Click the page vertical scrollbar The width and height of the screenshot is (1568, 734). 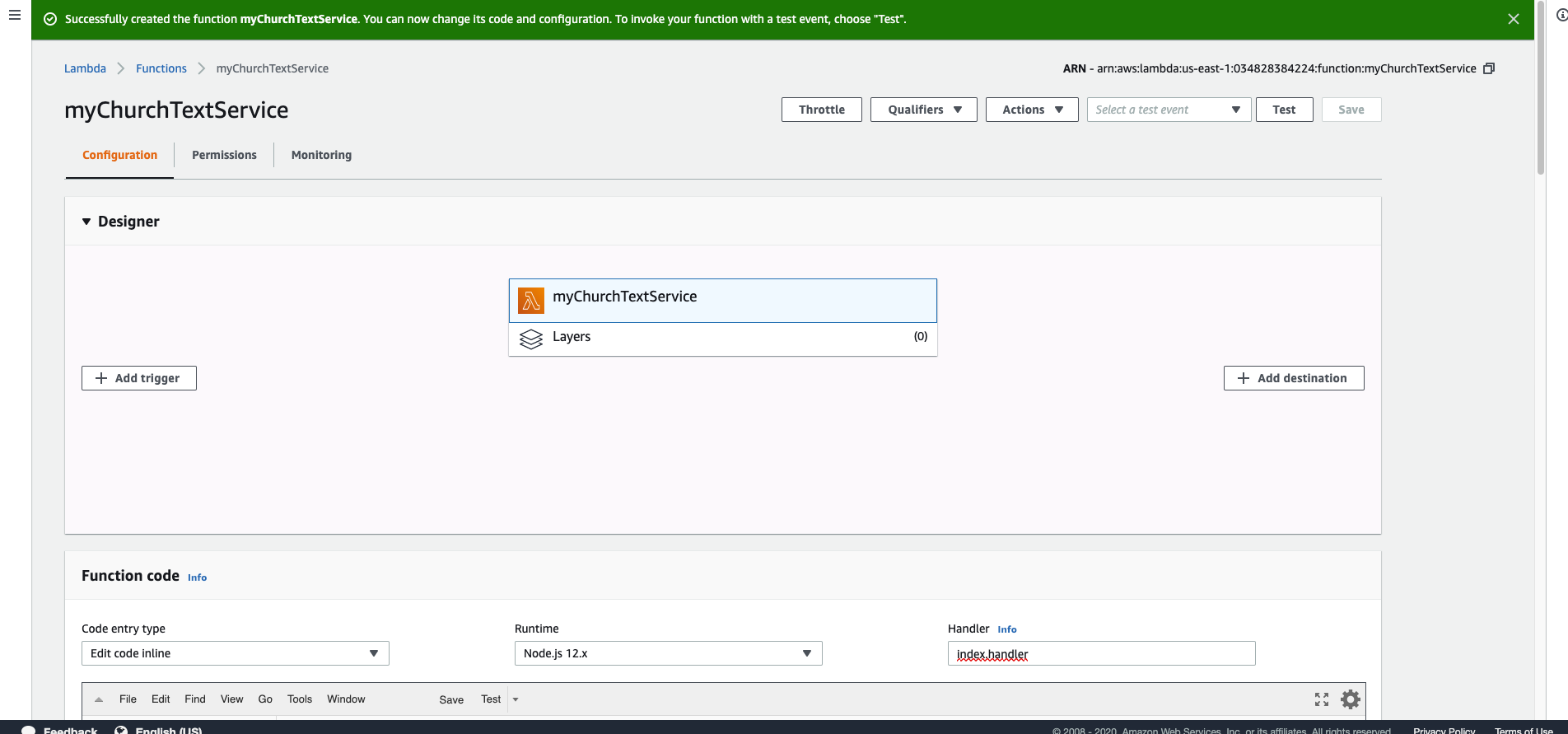click(1541, 87)
